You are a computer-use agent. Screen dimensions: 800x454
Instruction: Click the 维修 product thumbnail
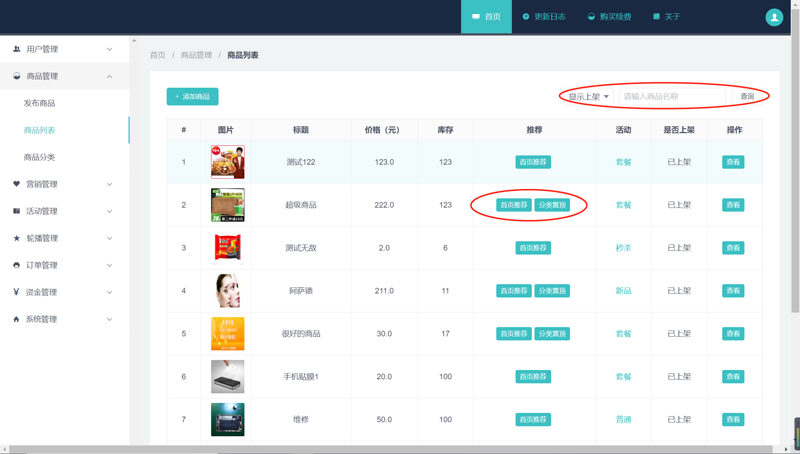(228, 419)
